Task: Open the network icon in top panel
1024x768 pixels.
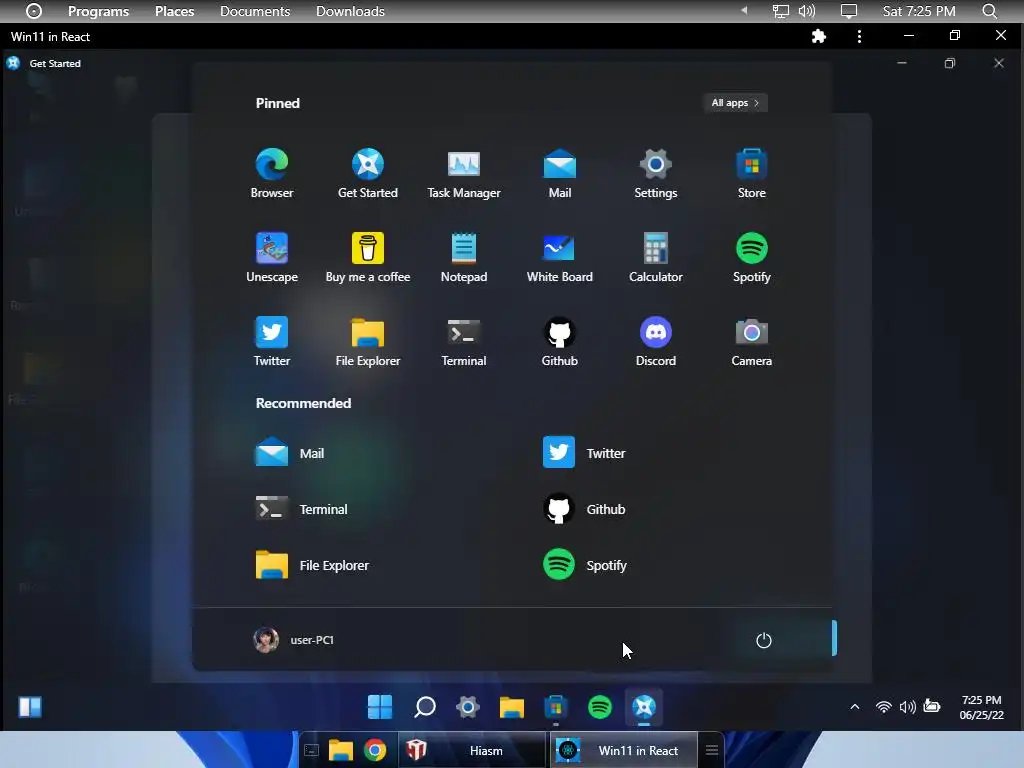Action: (780, 11)
